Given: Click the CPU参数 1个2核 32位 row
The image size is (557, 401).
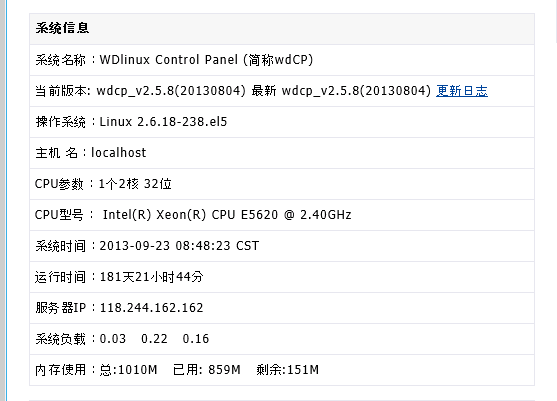Looking at the screenshot, I should pyautogui.click(x=282, y=184).
